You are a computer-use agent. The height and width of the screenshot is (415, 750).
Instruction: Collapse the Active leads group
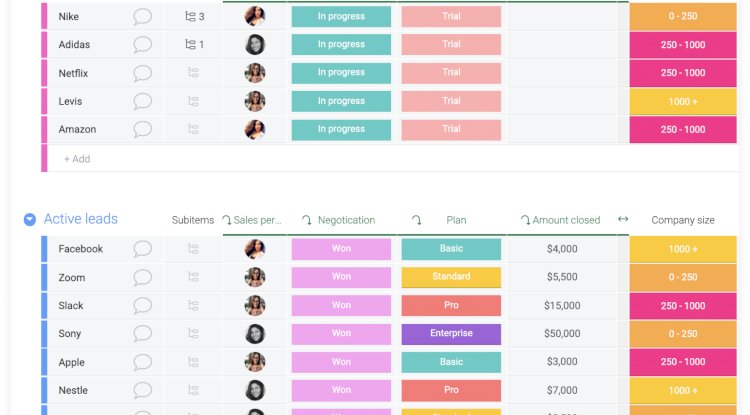[x=30, y=220]
